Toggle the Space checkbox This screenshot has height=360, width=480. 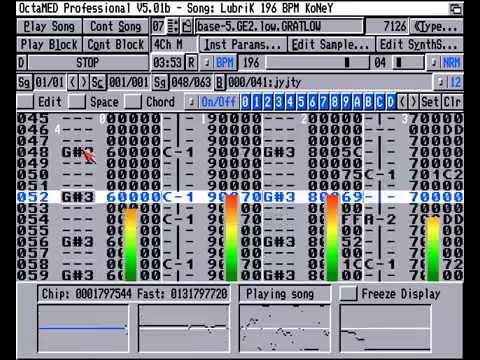(77, 102)
